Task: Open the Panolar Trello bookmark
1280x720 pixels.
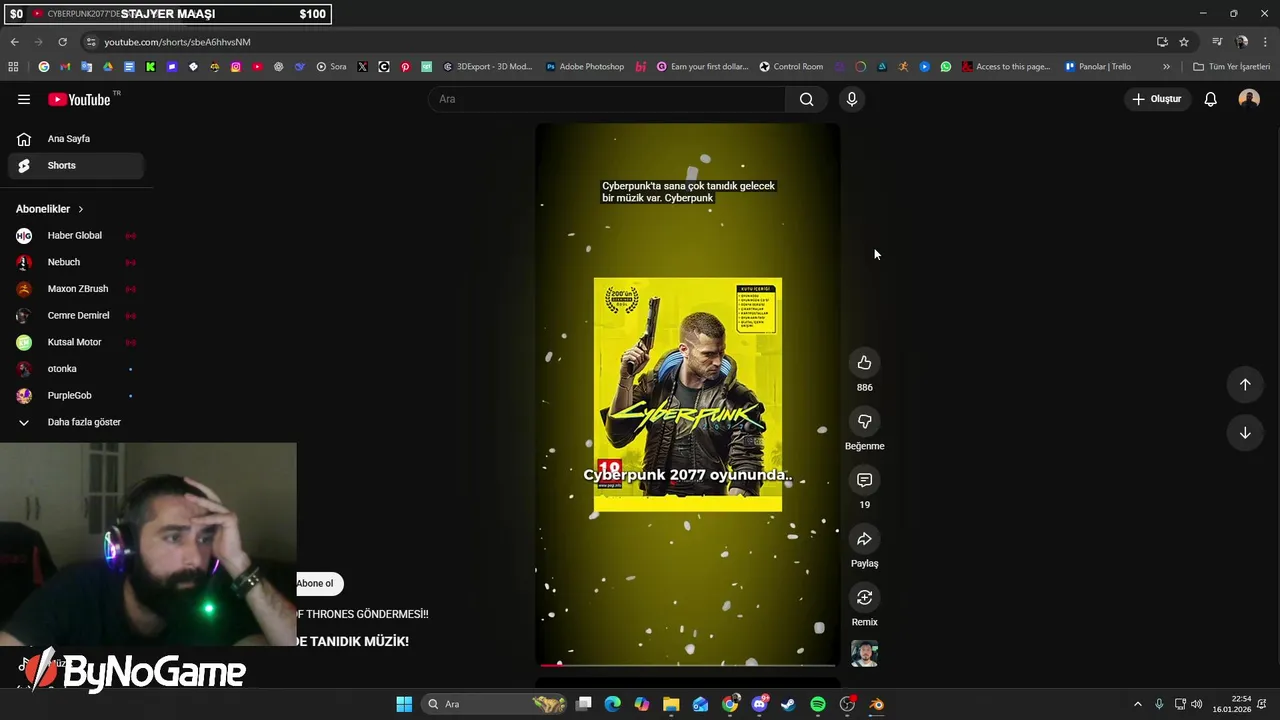Action: (x=1098, y=67)
